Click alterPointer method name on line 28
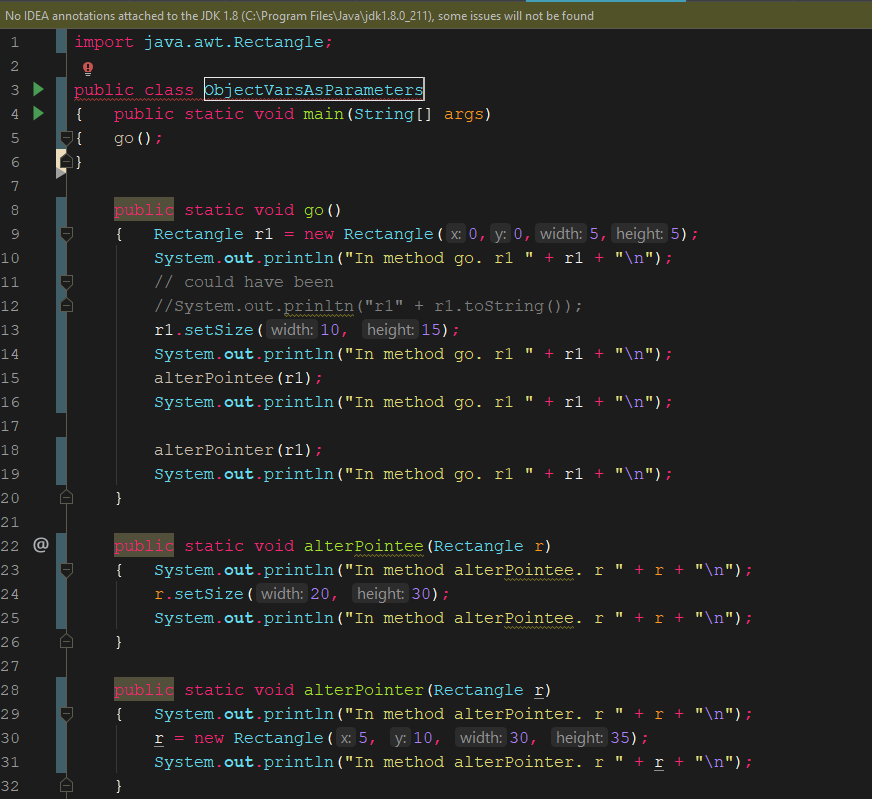 coord(364,690)
